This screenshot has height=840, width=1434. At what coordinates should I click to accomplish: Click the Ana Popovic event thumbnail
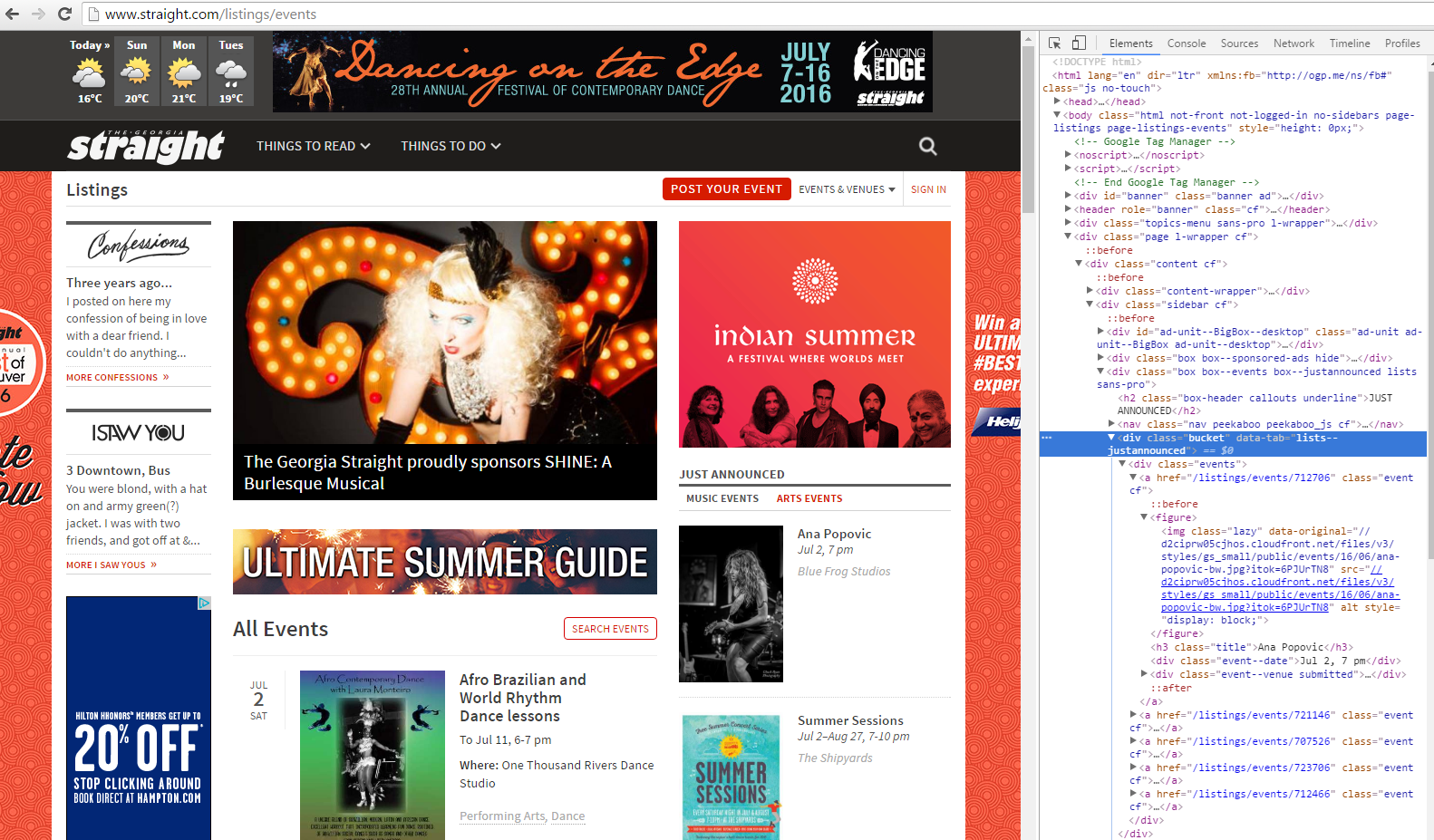point(731,603)
